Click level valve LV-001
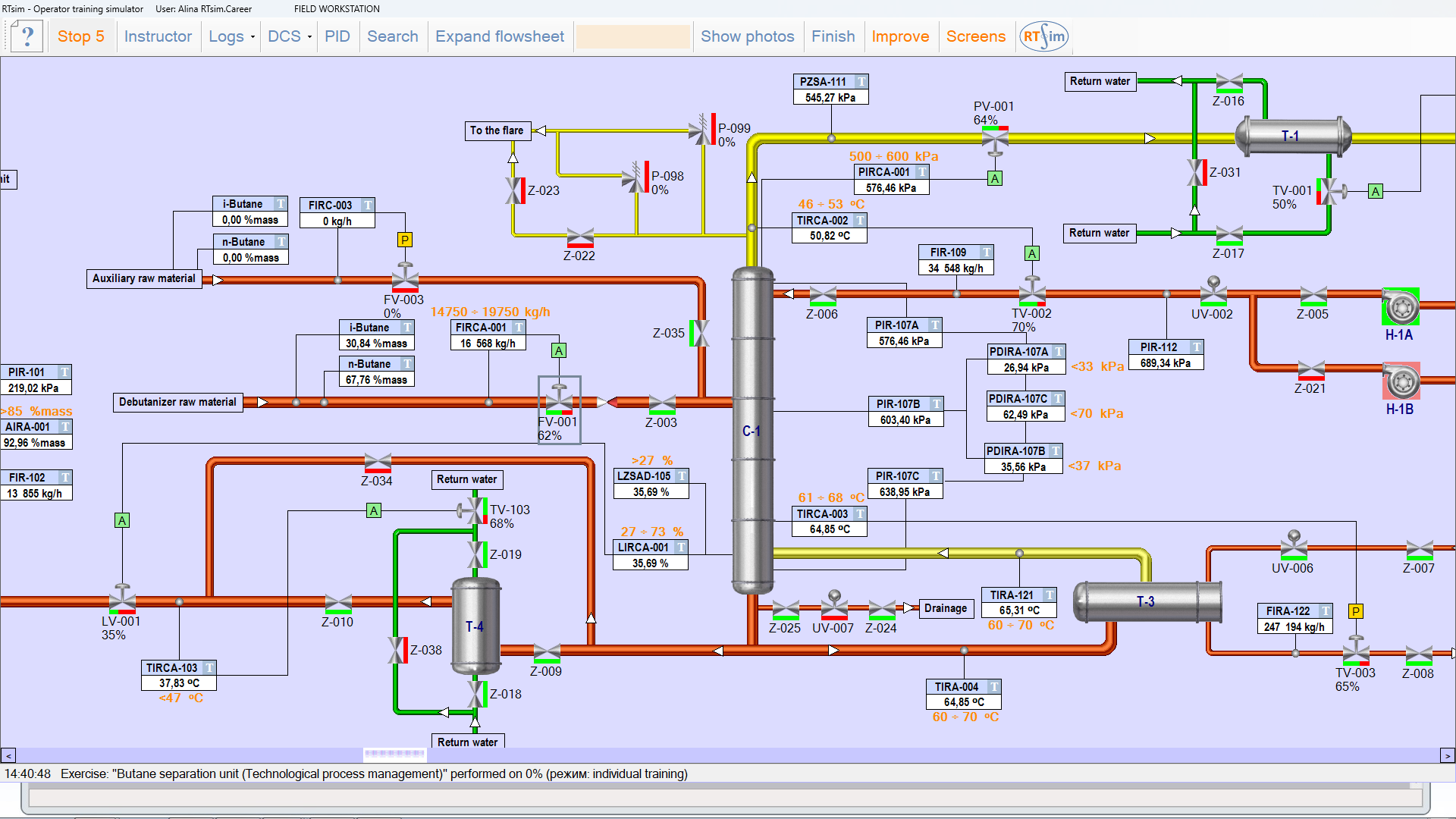Image resolution: width=1456 pixels, height=819 pixels. 122,599
